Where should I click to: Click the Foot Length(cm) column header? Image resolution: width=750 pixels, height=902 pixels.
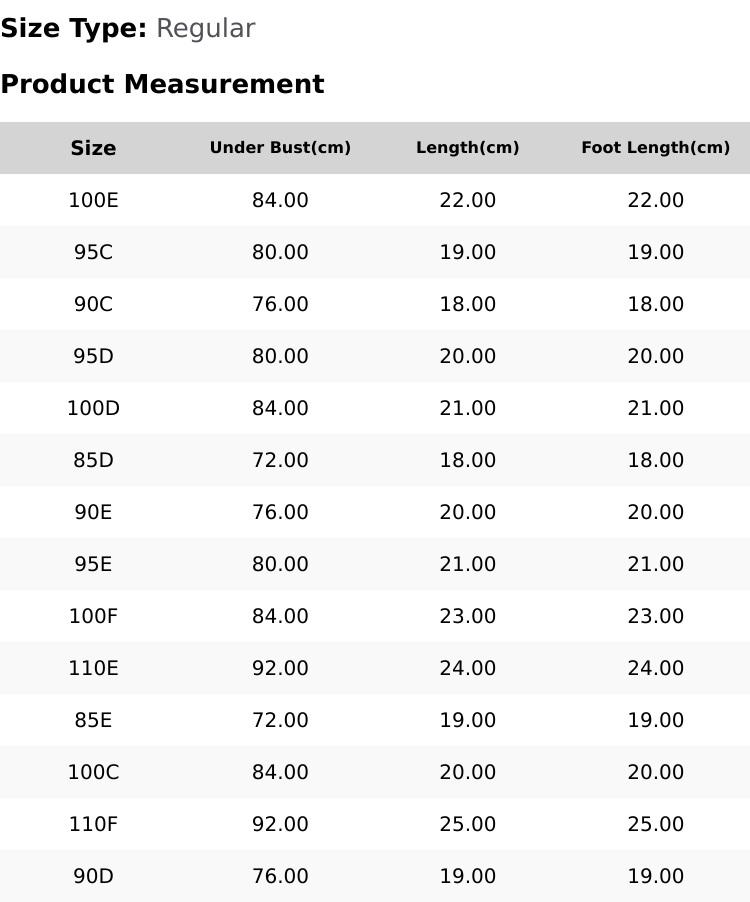pyautogui.click(x=655, y=148)
